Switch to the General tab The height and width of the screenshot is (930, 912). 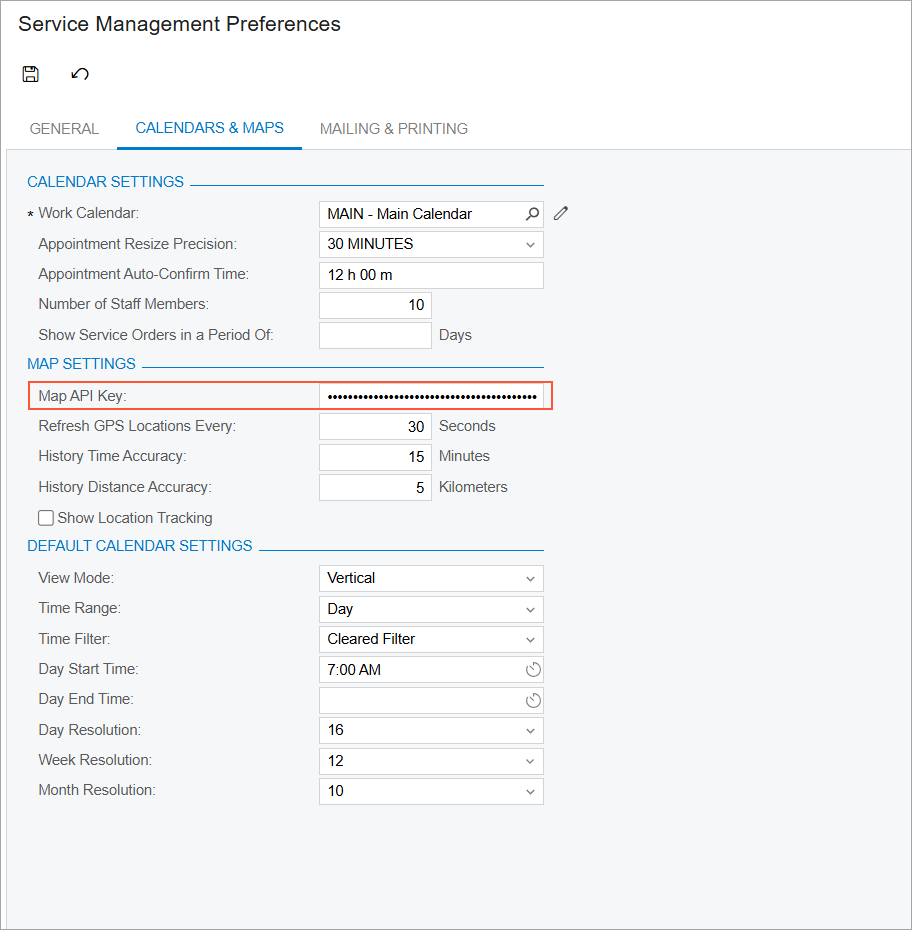(x=64, y=129)
